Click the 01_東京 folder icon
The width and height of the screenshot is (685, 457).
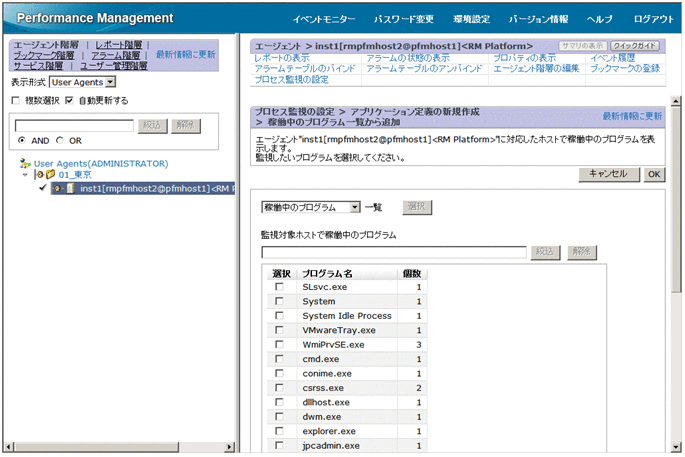[x=50, y=174]
